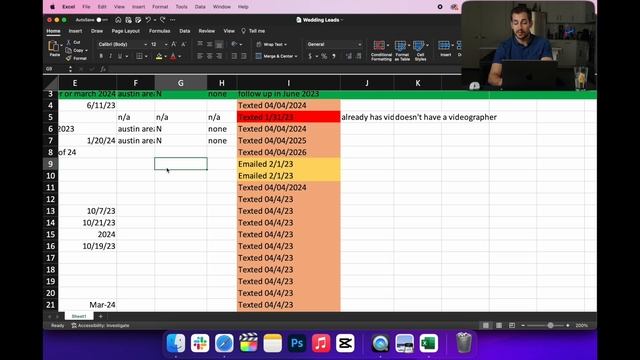Switch to the Review tab
Viewport: 640px width, 360px height.
tap(207, 31)
